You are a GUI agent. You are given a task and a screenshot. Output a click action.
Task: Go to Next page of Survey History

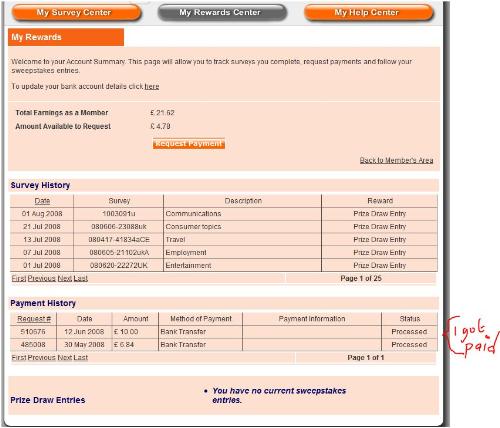(x=65, y=278)
